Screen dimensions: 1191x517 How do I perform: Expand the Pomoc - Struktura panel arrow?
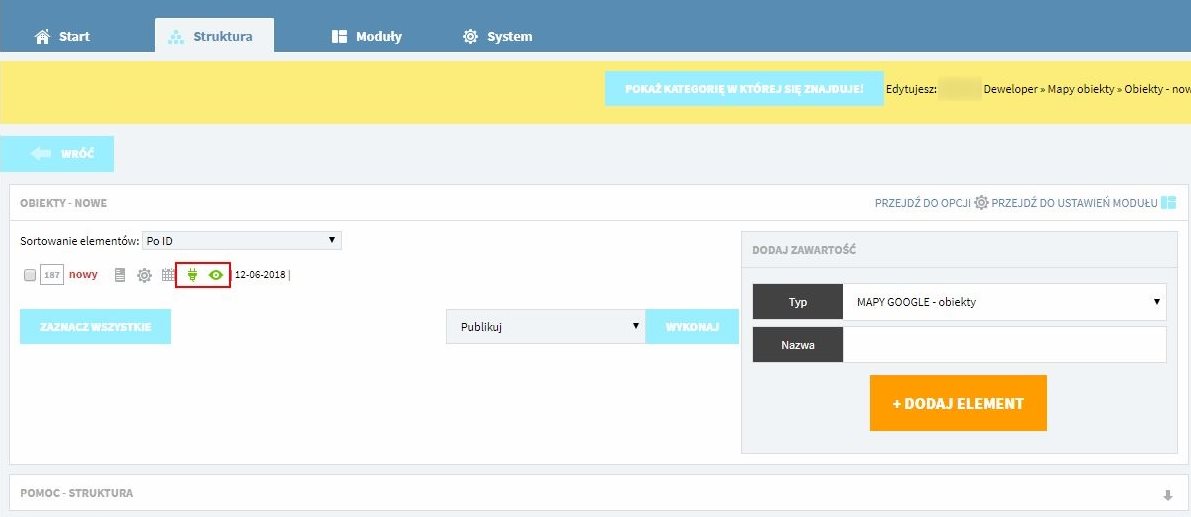coord(1167,495)
